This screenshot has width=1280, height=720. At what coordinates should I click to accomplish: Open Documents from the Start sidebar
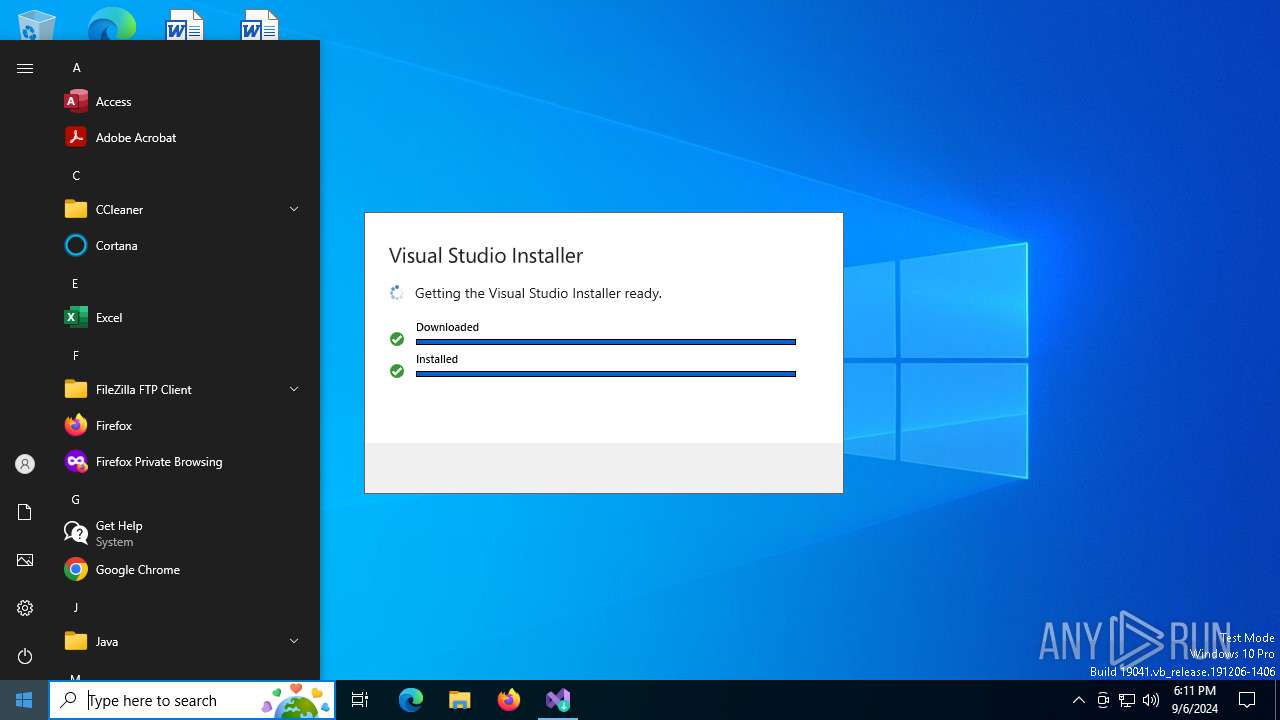(x=25, y=512)
